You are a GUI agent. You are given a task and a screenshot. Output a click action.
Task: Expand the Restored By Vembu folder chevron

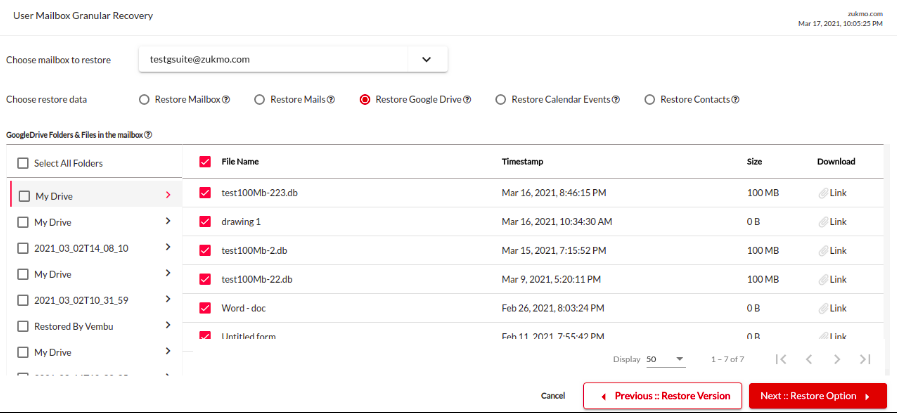168,325
